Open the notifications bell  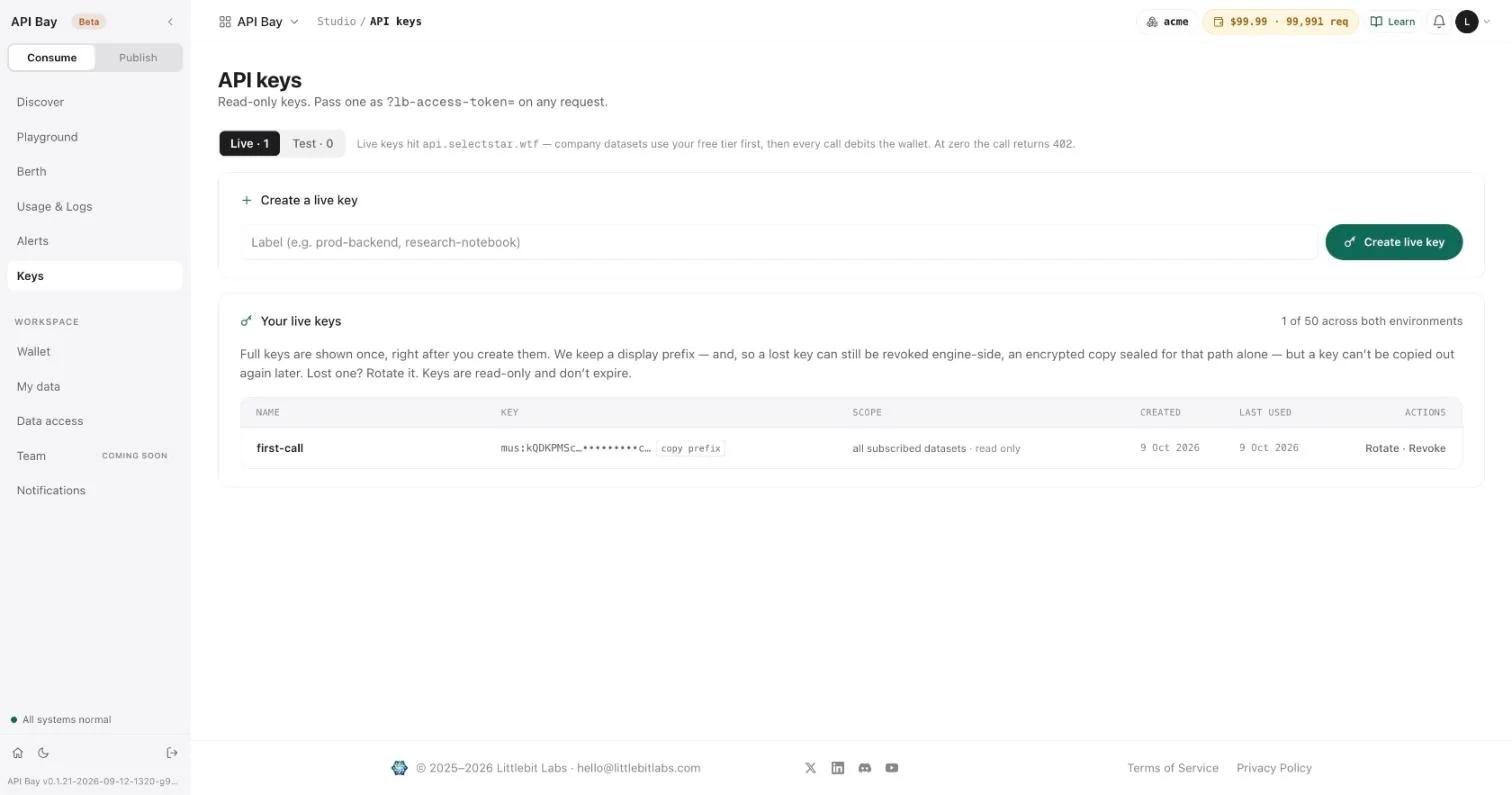click(x=1439, y=22)
